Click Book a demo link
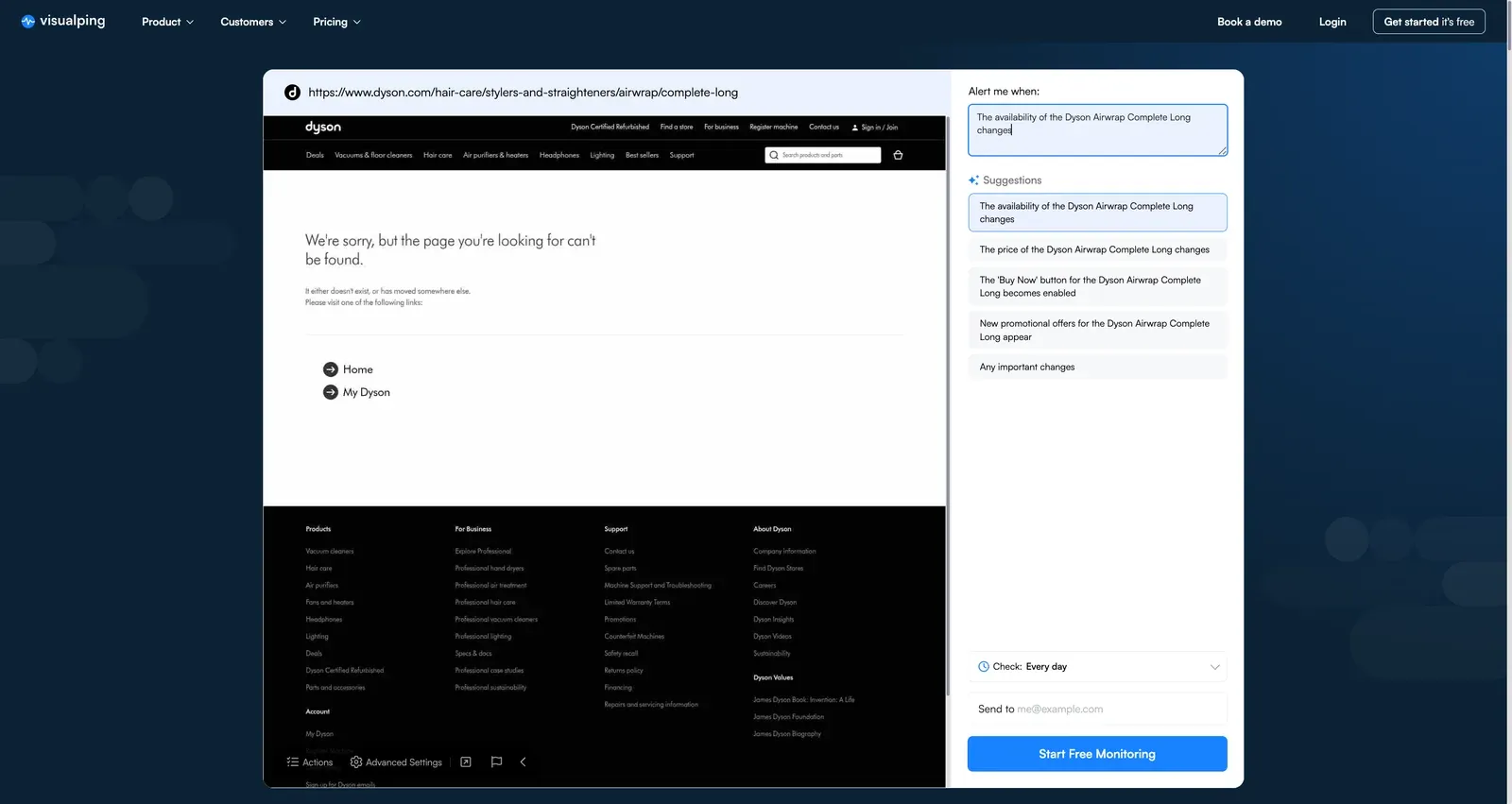Viewport: 1512px width, 804px height. [x=1249, y=22]
